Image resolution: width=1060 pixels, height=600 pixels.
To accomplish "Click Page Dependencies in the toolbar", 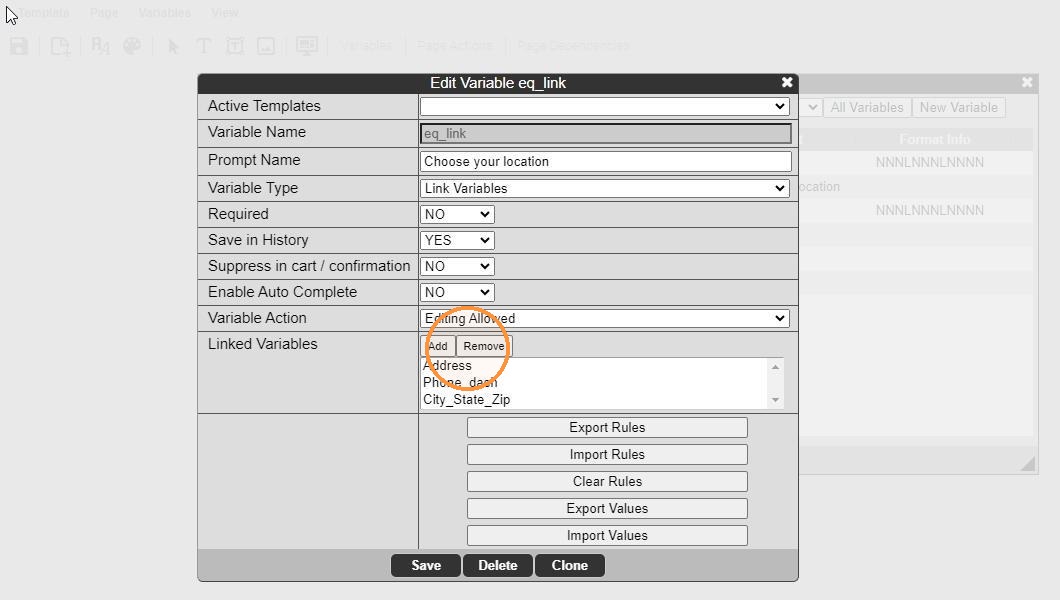I will [573, 45].
